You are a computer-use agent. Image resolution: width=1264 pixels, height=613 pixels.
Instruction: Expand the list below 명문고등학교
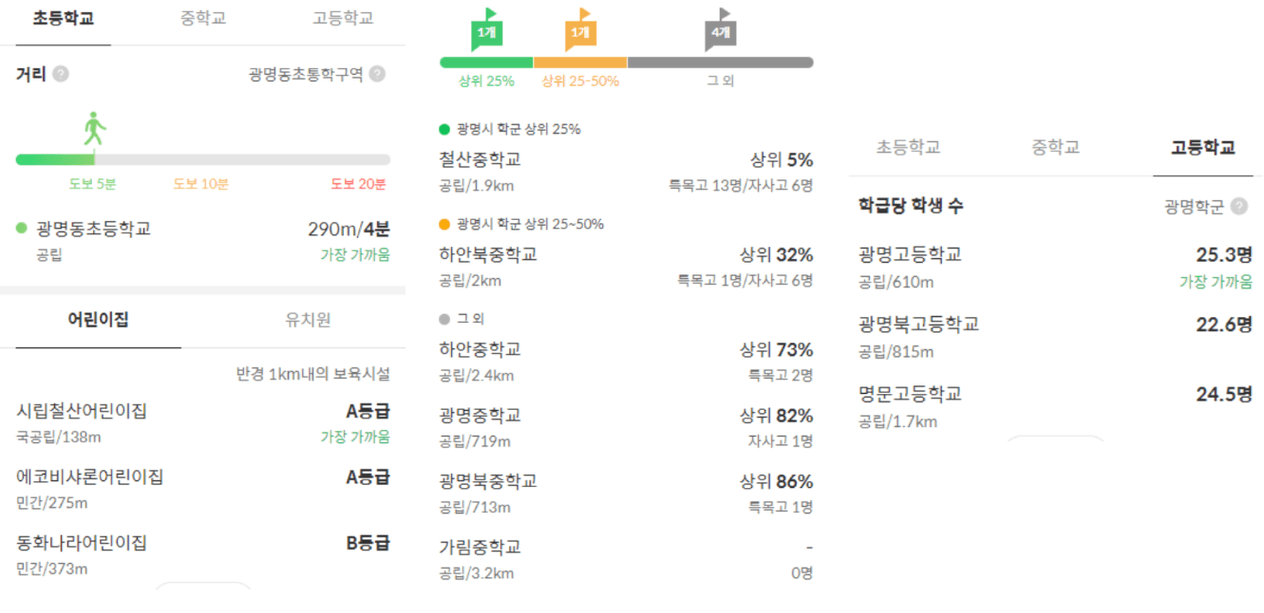click(x=1055, y=441)
